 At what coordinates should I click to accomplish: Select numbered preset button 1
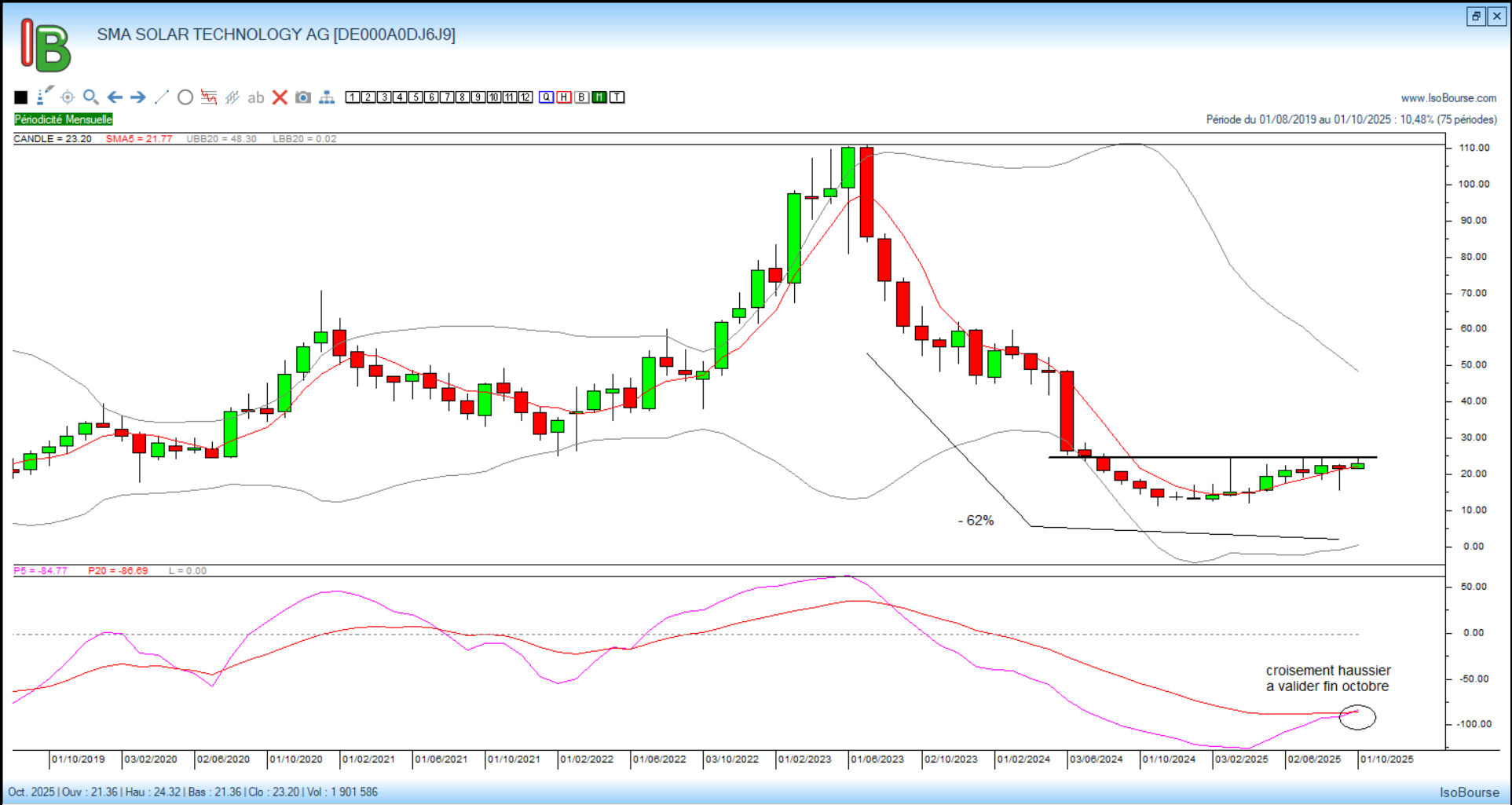pos(353,97)
